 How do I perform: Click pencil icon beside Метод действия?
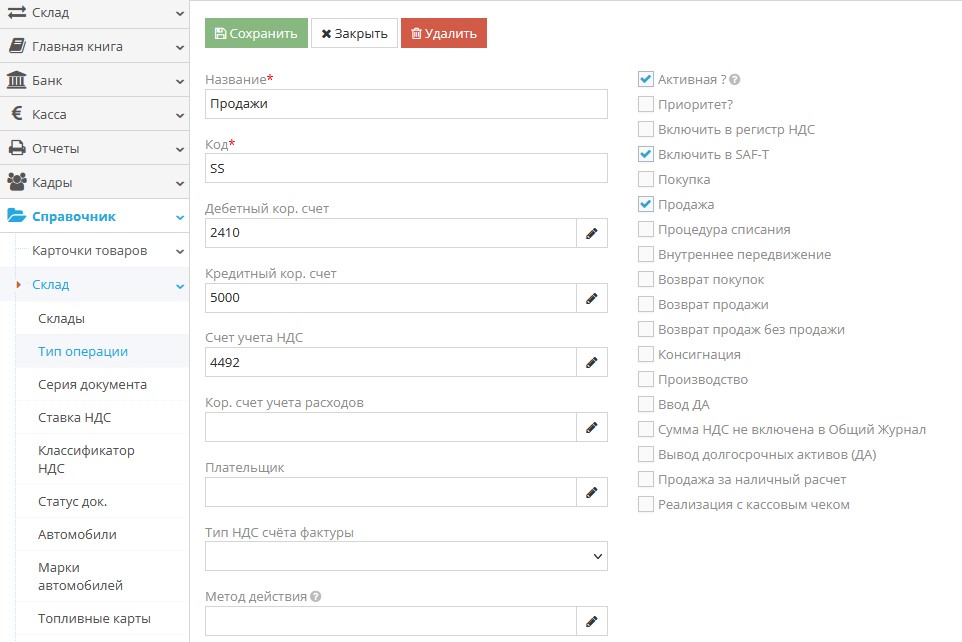pyautogui.click(x=592, y=621)
